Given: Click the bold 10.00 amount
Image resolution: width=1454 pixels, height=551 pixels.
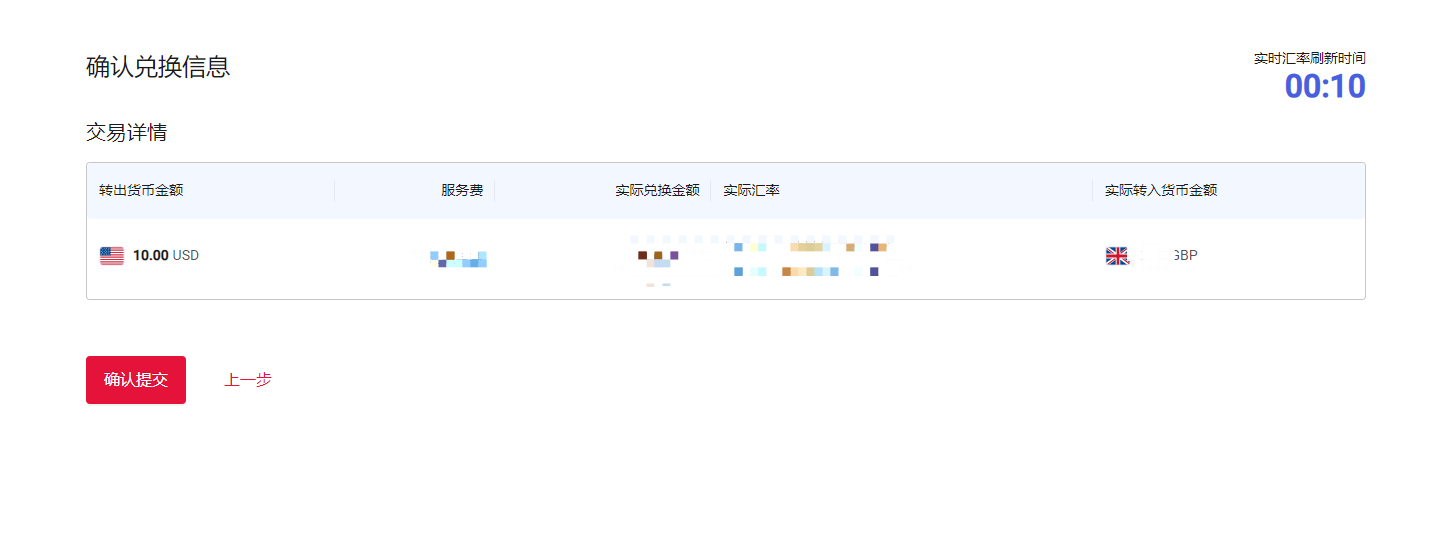Looking at the screenshot, I should [150, 256].
